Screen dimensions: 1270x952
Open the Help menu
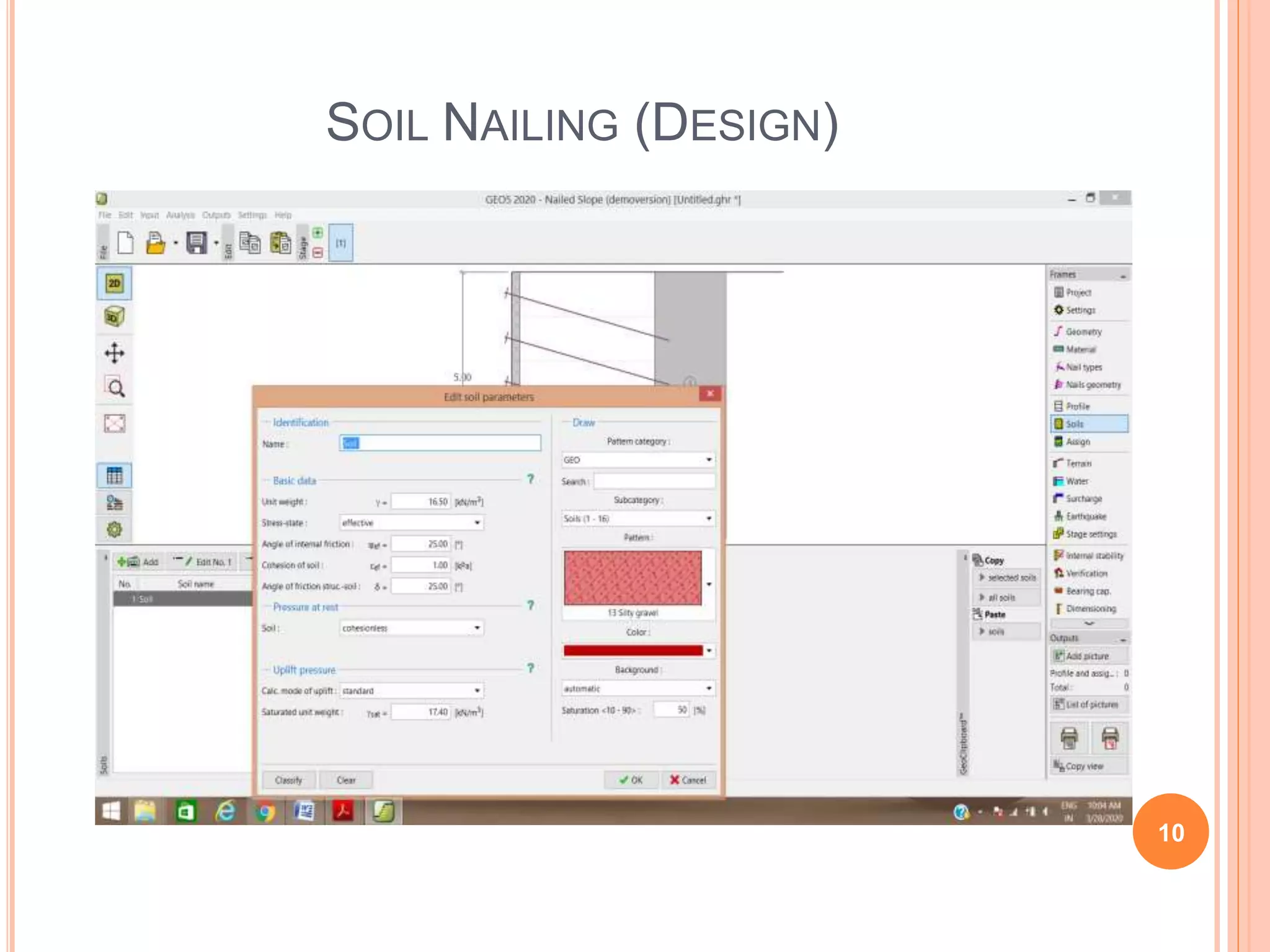(x=283, y=215)
